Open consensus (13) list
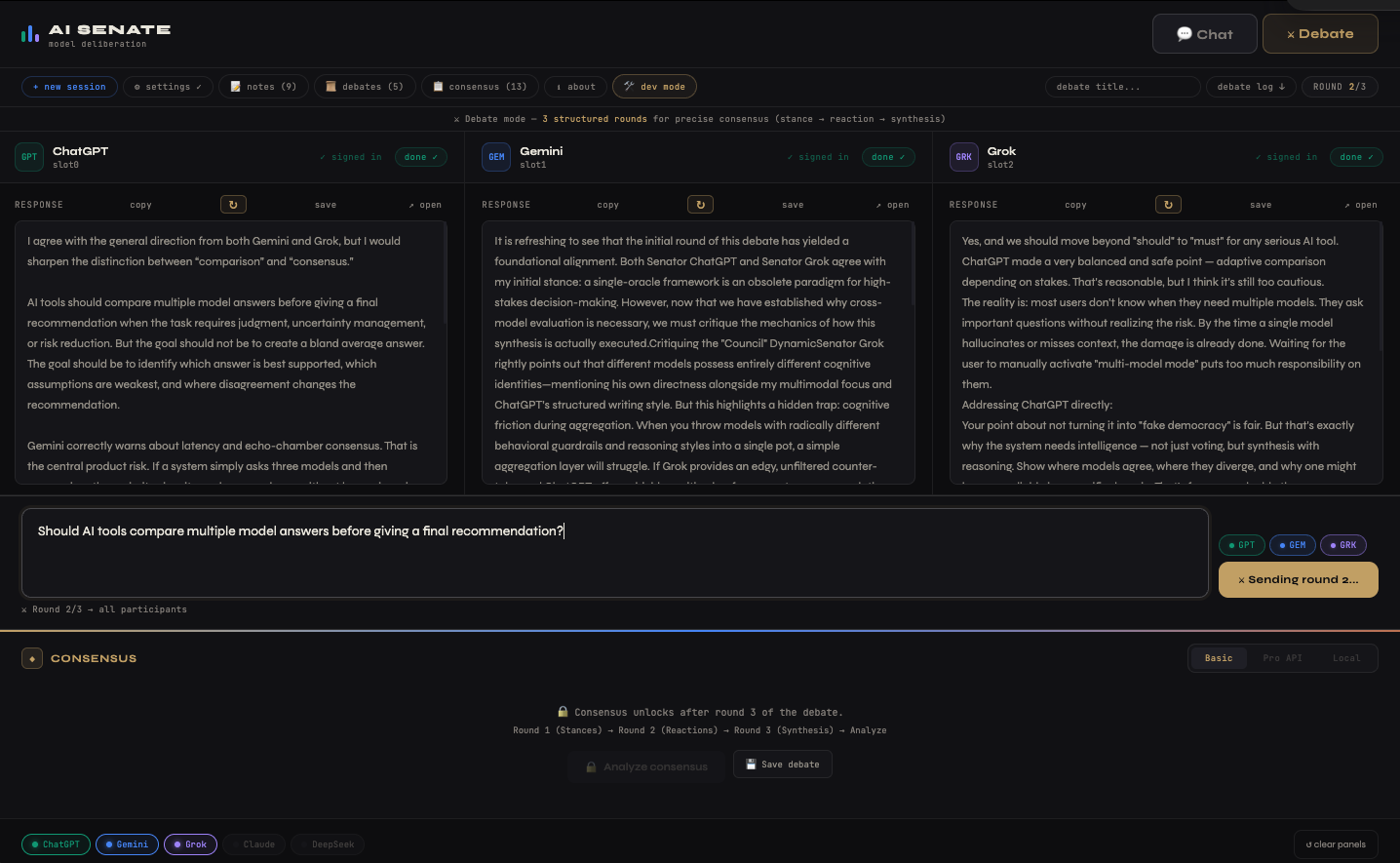Screen dimensions: 1400x863 [x=480, y=87]
